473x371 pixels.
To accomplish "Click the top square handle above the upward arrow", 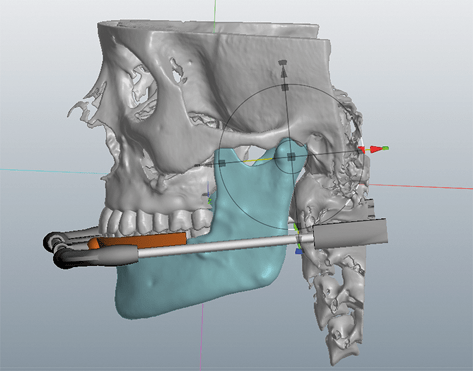I will (283, 62).
